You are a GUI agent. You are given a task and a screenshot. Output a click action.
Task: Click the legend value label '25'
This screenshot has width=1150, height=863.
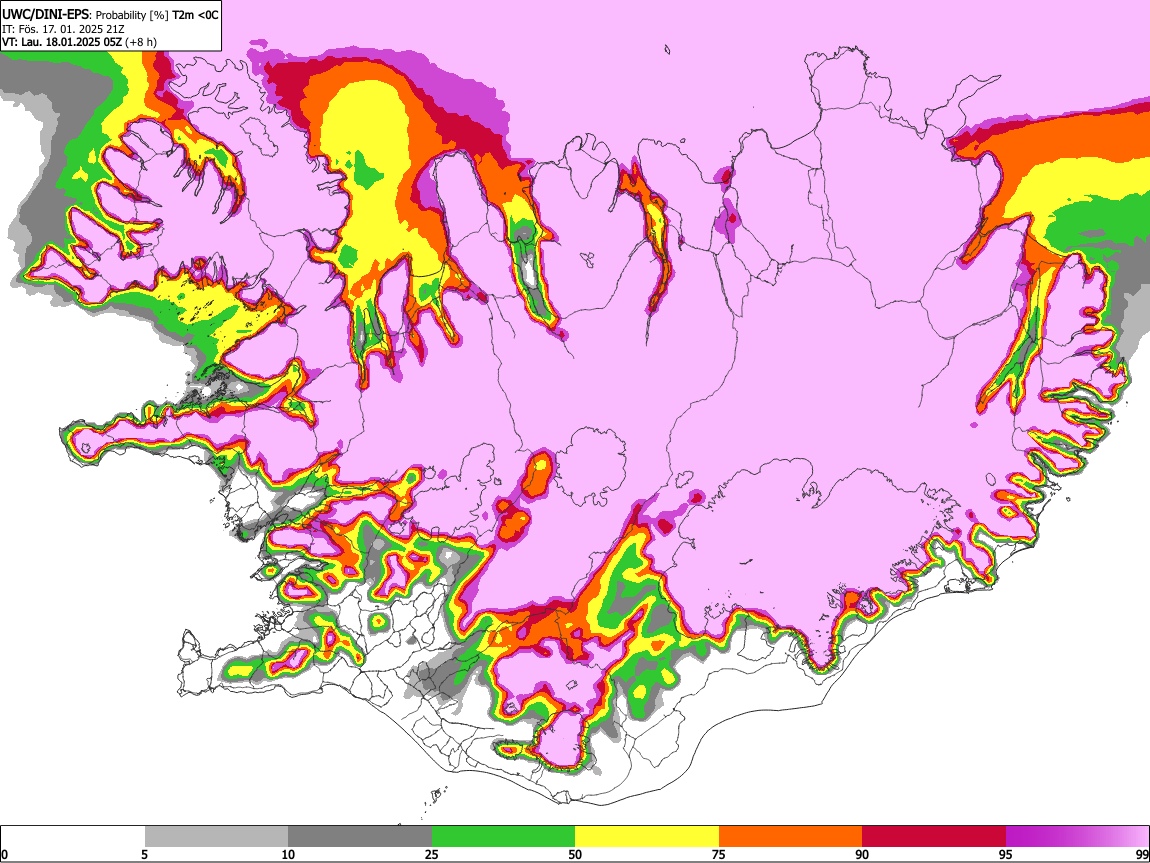tap(432, 855)
